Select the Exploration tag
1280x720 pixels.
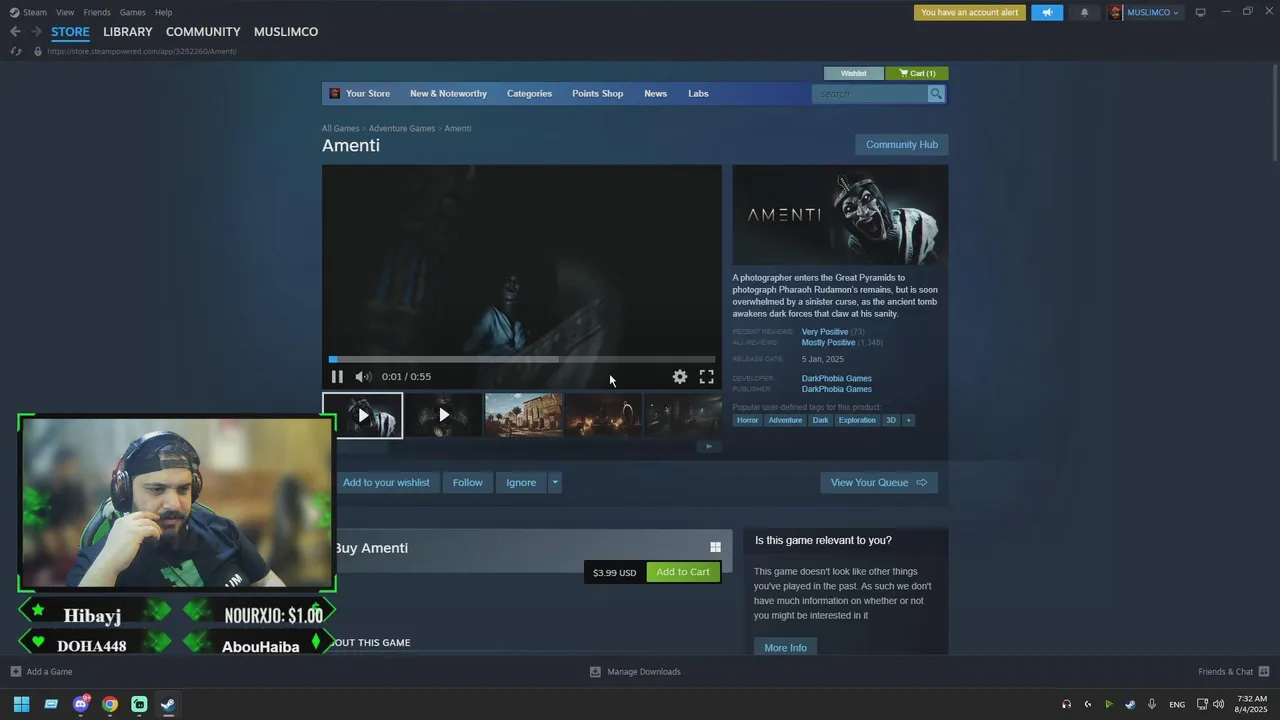857,420
